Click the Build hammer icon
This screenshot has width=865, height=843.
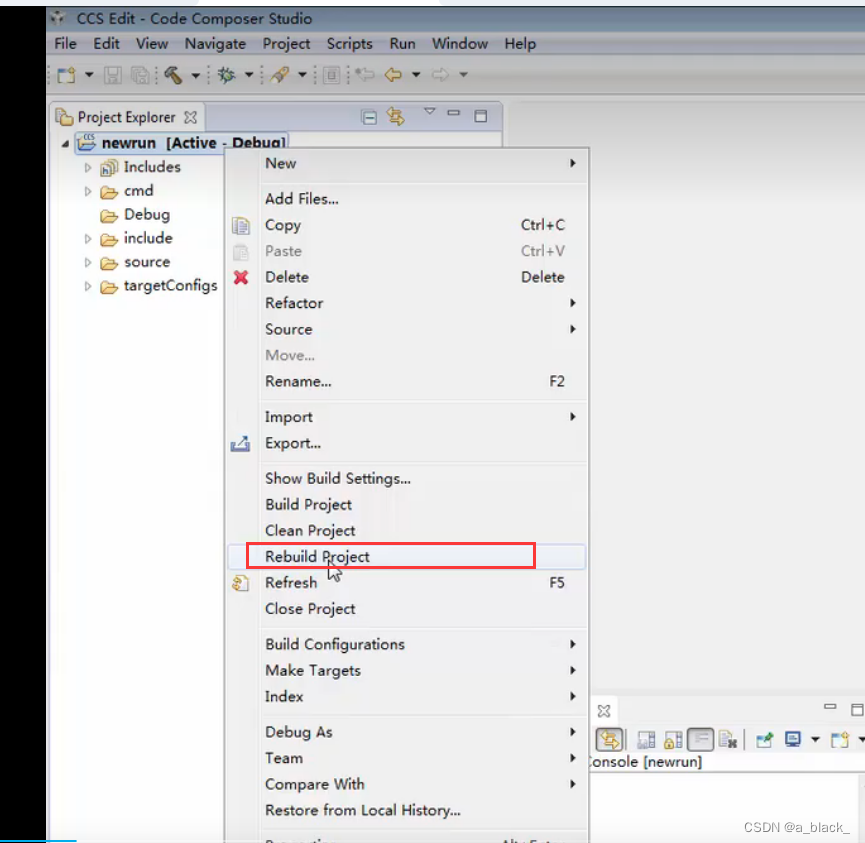point(173,74)
